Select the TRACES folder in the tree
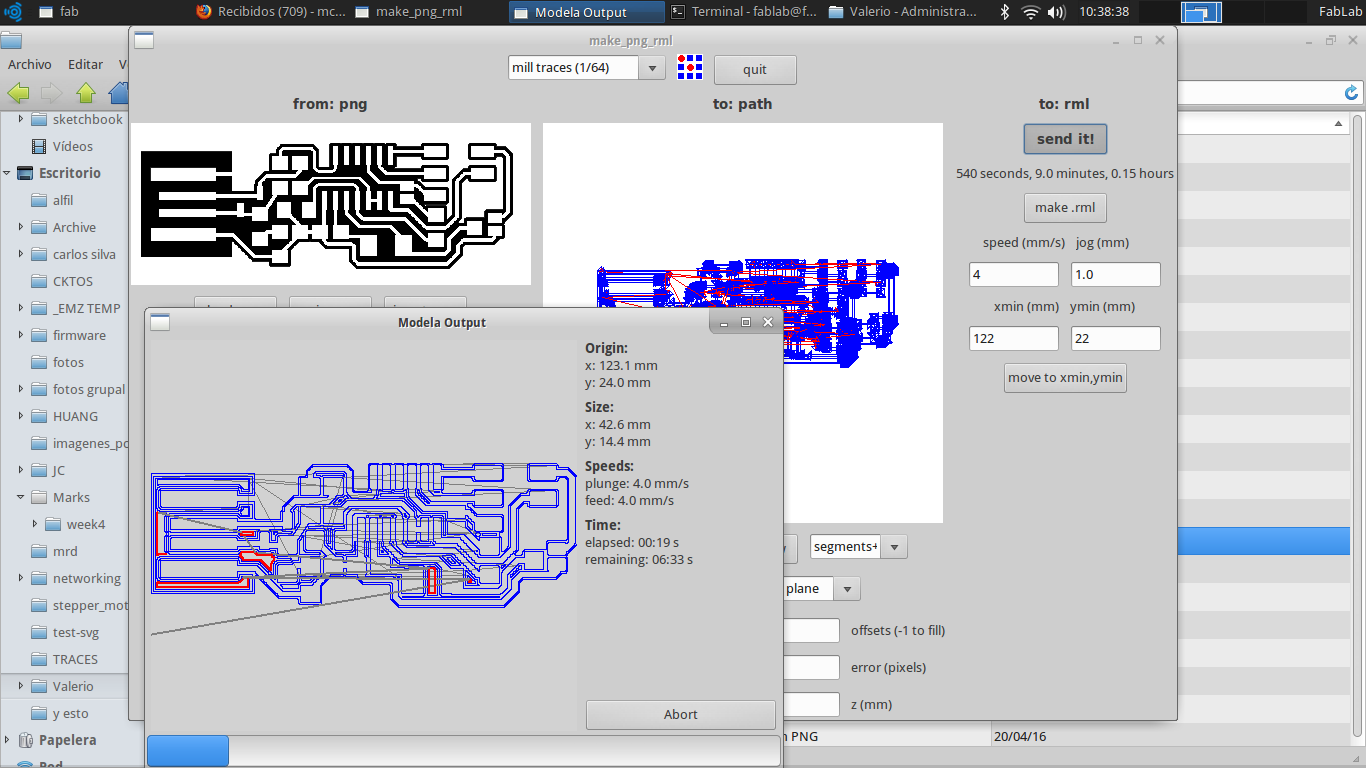This screenshot has height=768, width=1366. (x=75, y=659)
